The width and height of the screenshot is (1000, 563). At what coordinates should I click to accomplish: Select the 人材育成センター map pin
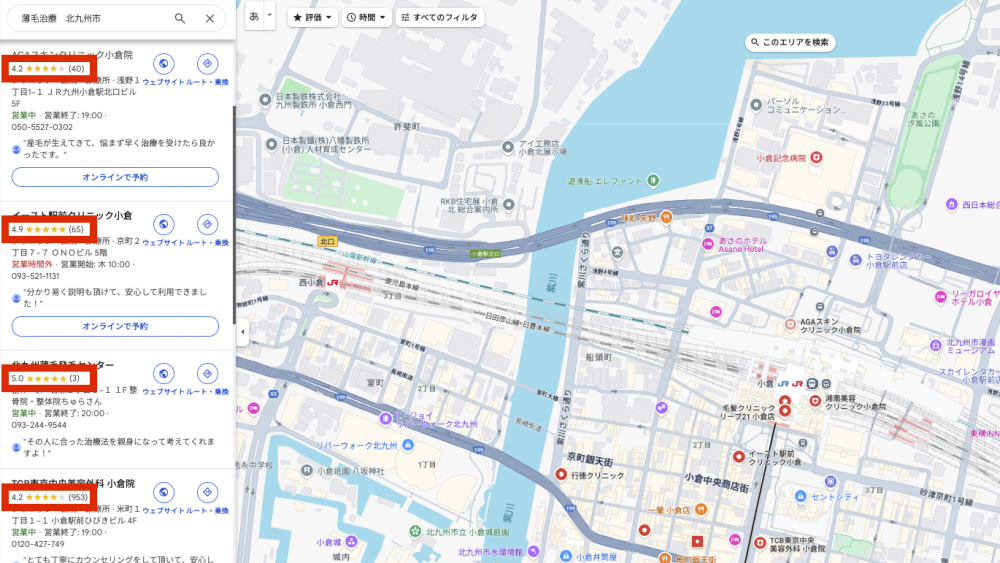[x=272, y=145]
